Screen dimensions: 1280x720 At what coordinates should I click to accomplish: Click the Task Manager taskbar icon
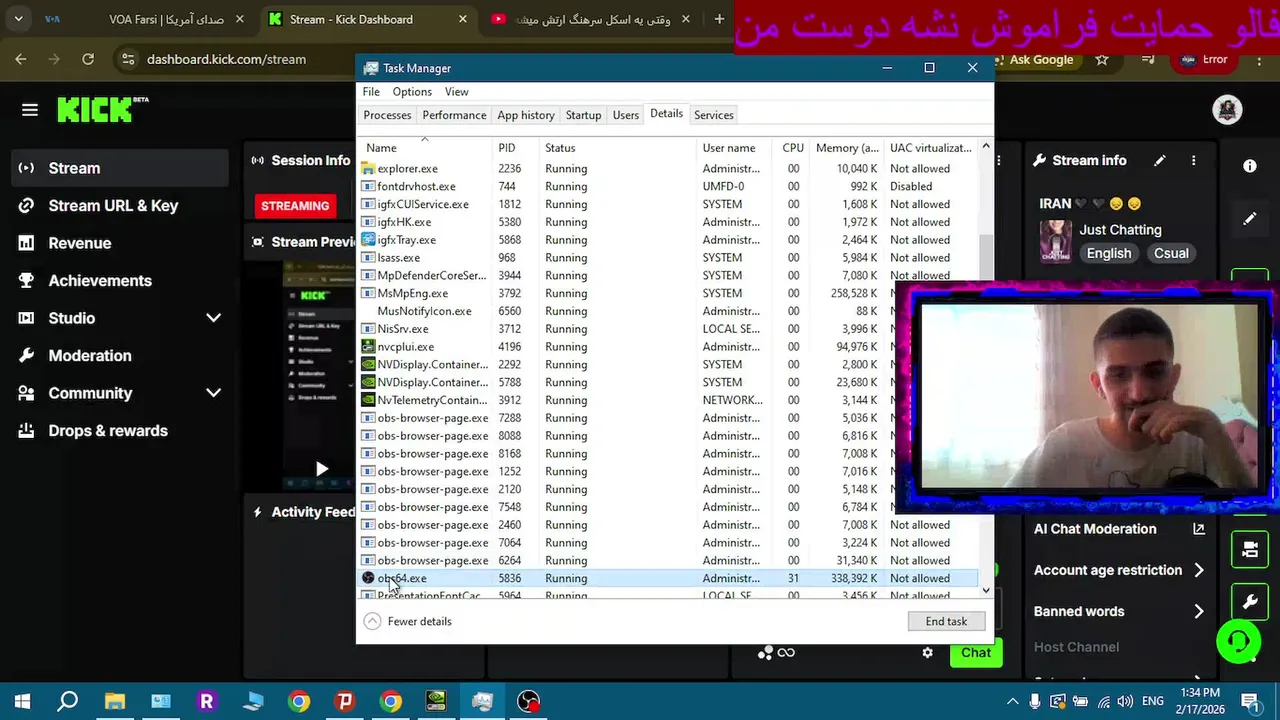(x=482, y=701)
